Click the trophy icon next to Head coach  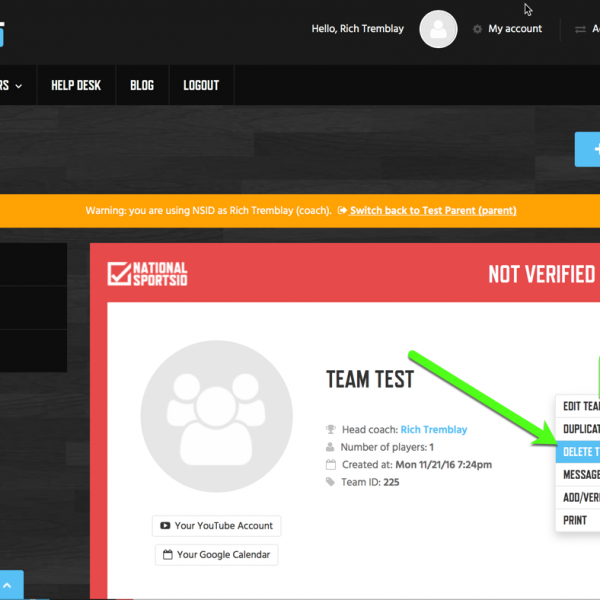point(331,429)
